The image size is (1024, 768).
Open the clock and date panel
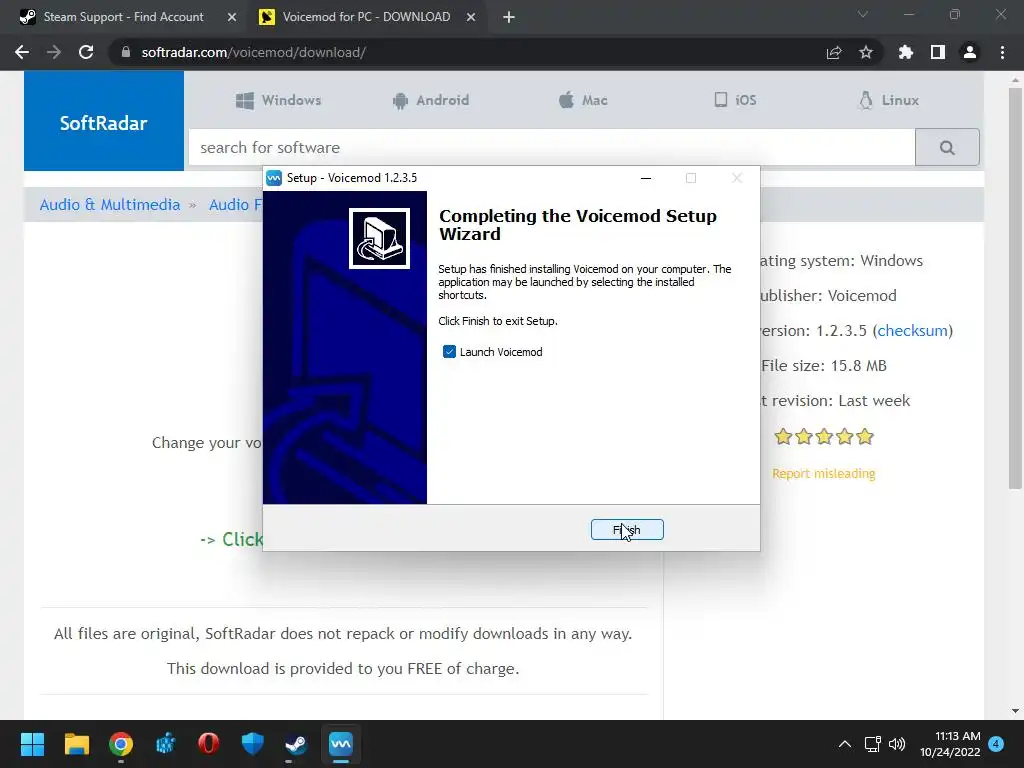pos(950,744)
